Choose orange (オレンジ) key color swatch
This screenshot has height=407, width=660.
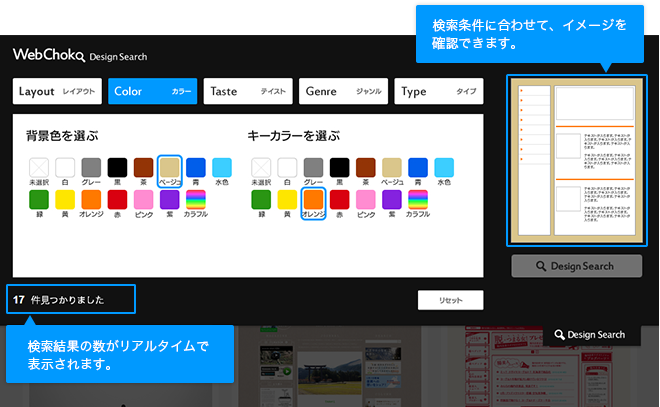point(313,200)
